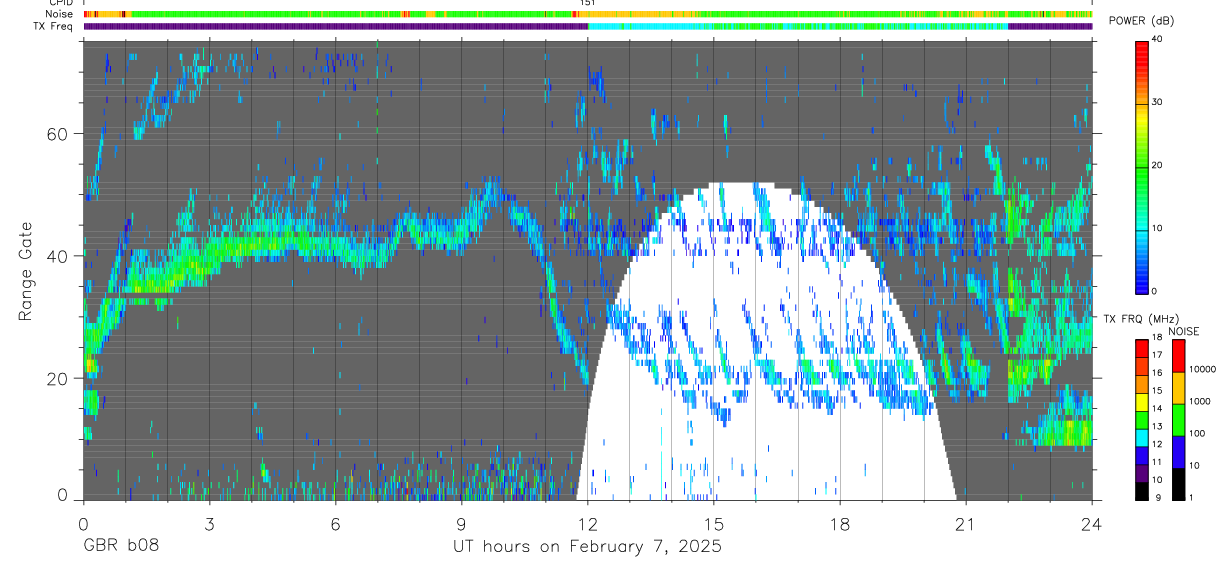The width and height of the screenshot is (1228, 567).
Task: Click the '40' tick on POWER scale
Action: tap(1158, 40)
